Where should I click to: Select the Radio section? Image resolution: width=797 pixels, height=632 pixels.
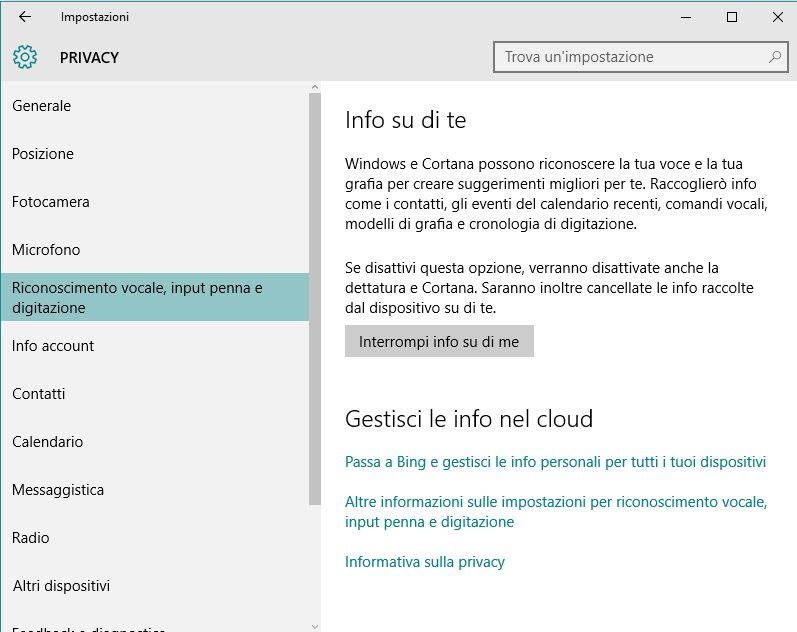31,538
